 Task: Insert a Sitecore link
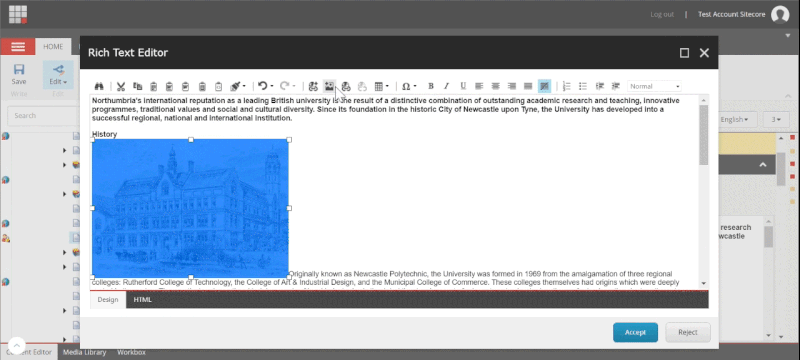(x=313, y=86)
